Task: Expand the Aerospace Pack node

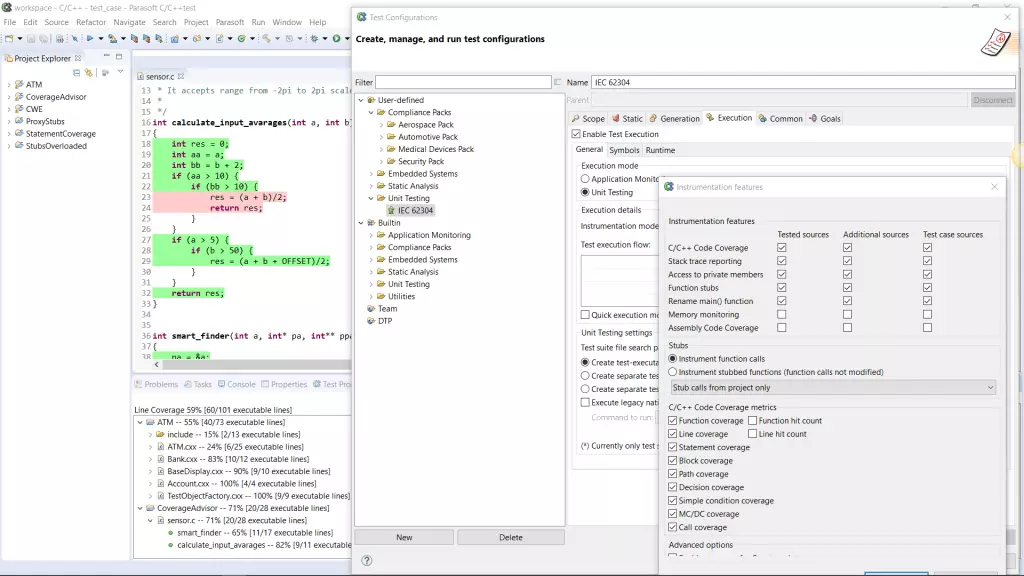Action: 381,125
